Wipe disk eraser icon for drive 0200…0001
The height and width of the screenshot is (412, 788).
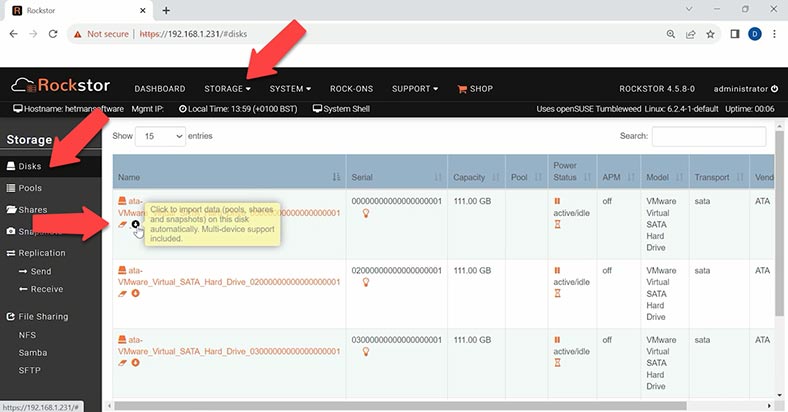coord(123,293)
